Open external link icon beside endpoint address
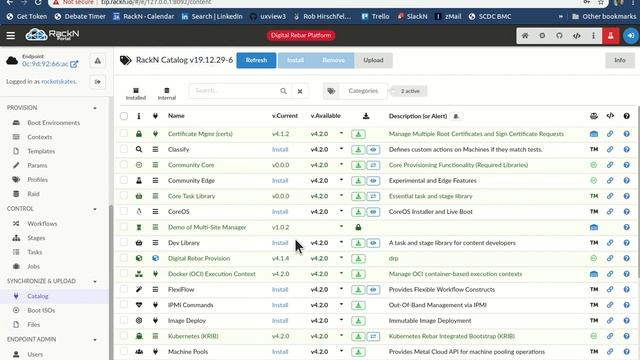Image resolution: width=640 pixels, height=360 pixels. tap(74, 64)
